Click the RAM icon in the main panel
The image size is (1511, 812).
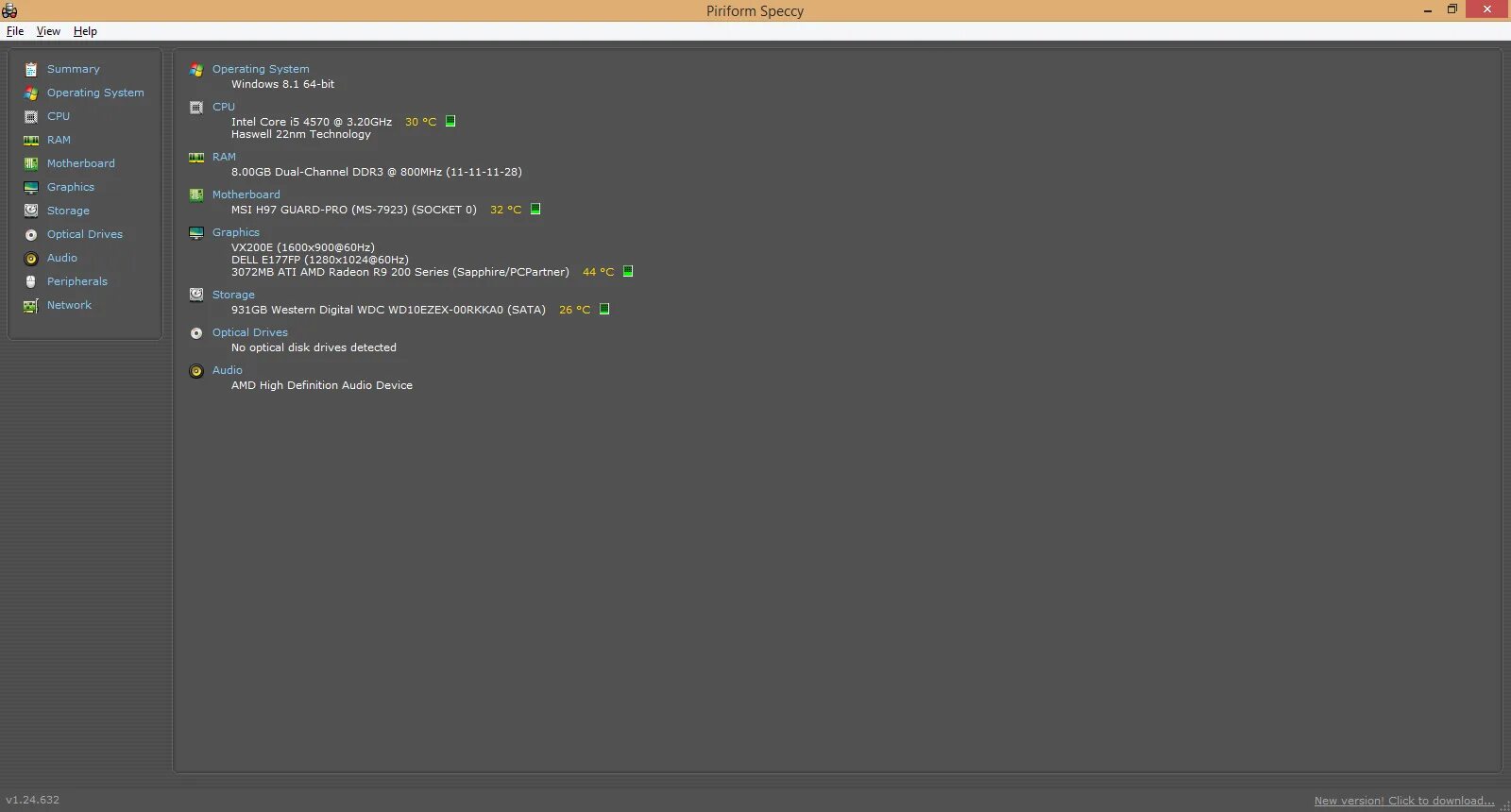click(x=196, y=157)
